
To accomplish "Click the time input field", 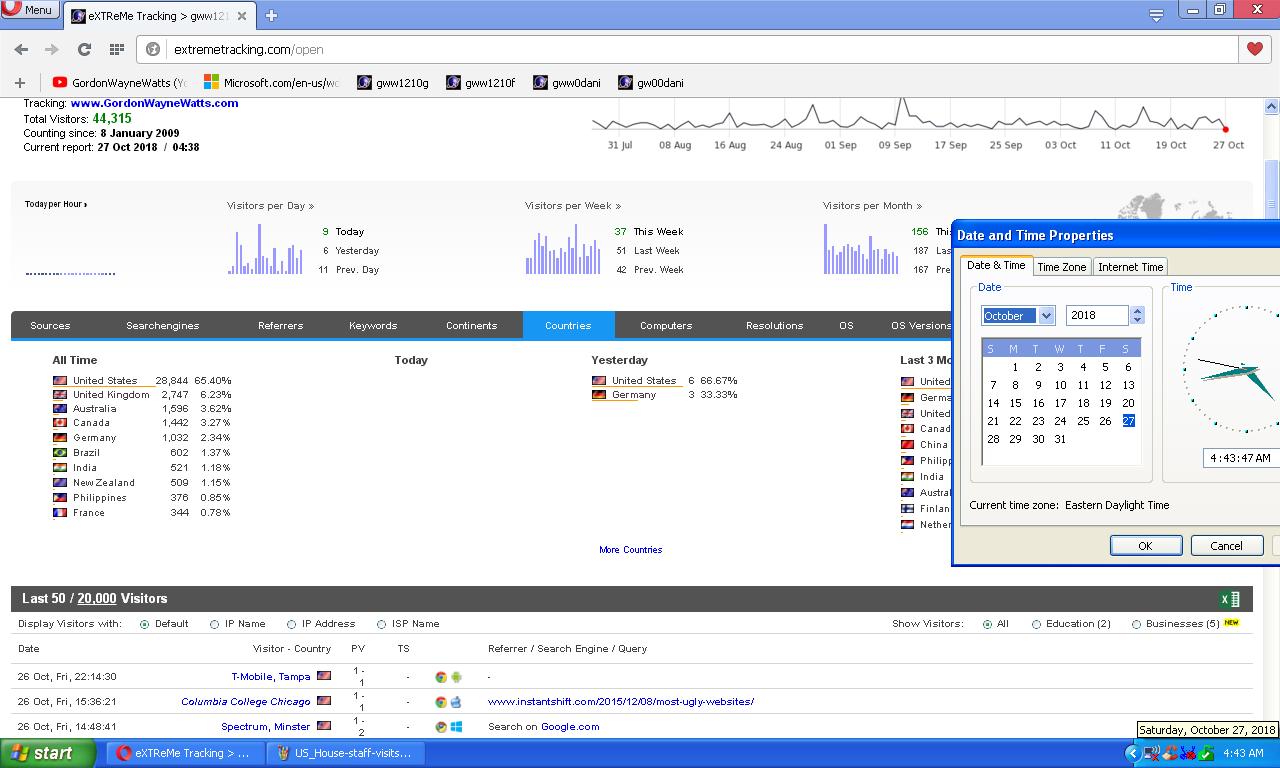I will 1240,458.
